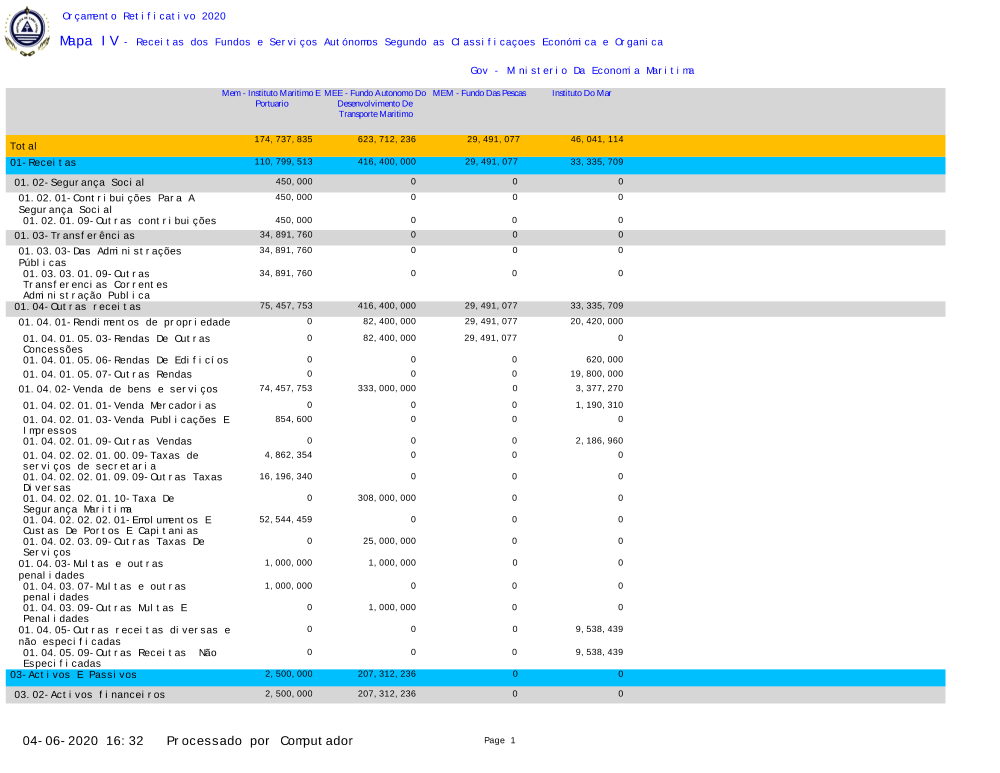Click the 'Orçamento Retificativo 2020' title
The image size is (1000, 773).
pyautogui.click(x=144, y=16)
